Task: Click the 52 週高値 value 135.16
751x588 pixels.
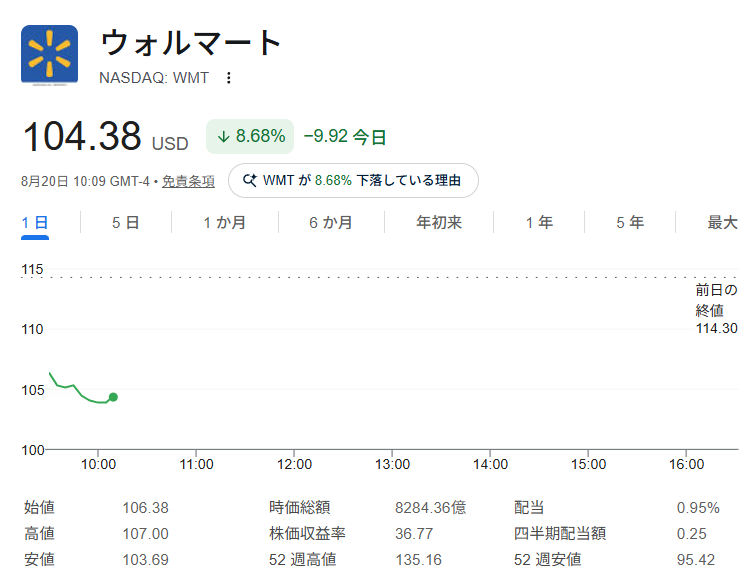Action: (418, 560)
